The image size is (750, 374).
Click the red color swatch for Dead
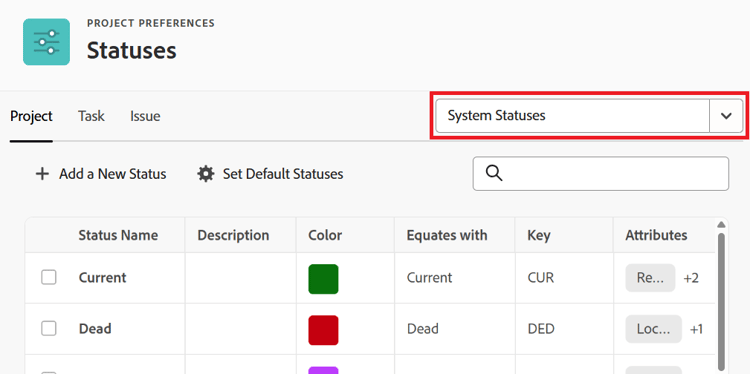(323, 330)
